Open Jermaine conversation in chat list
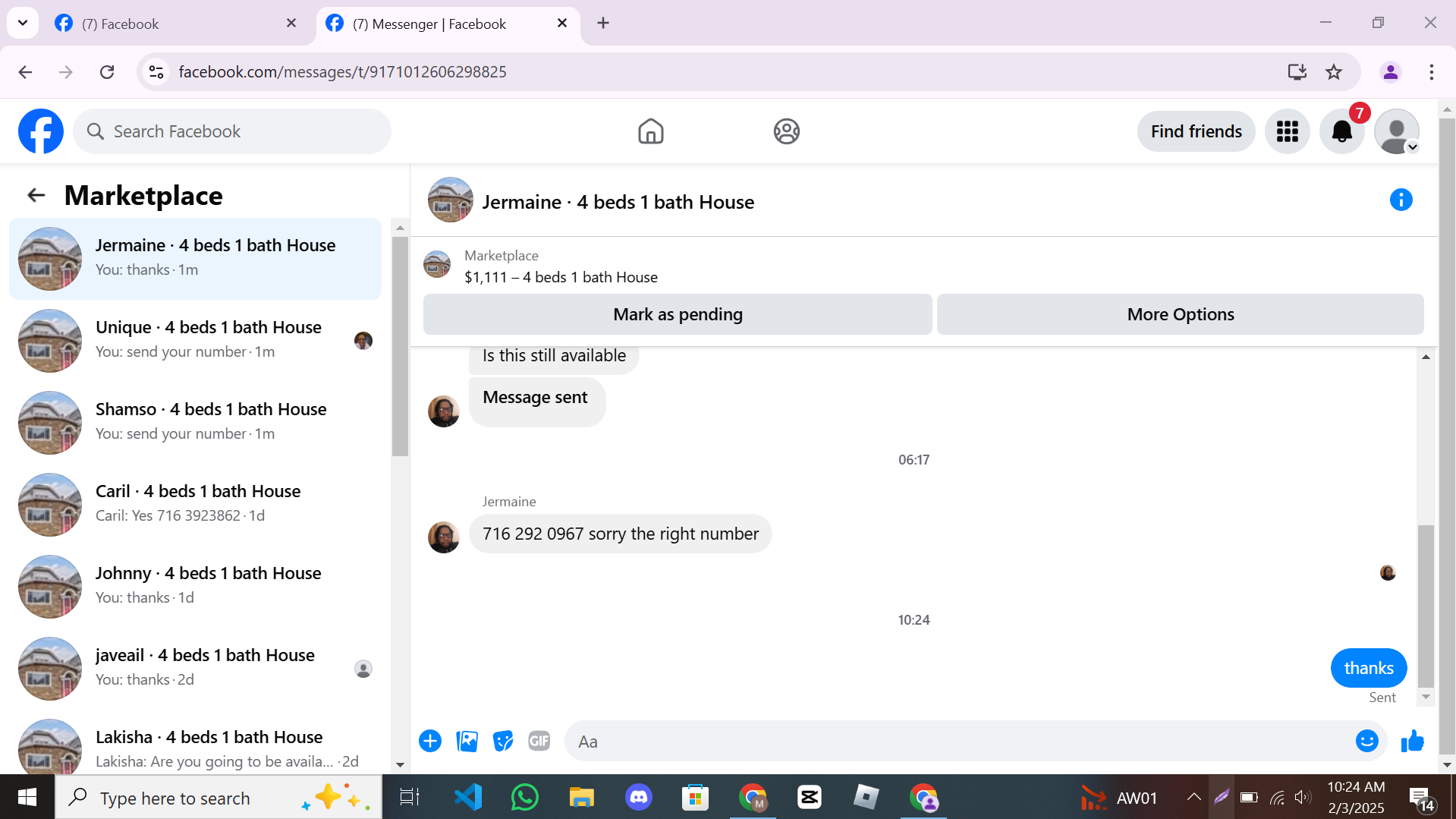The image size is (1456, 819). (x=195, y=258)
